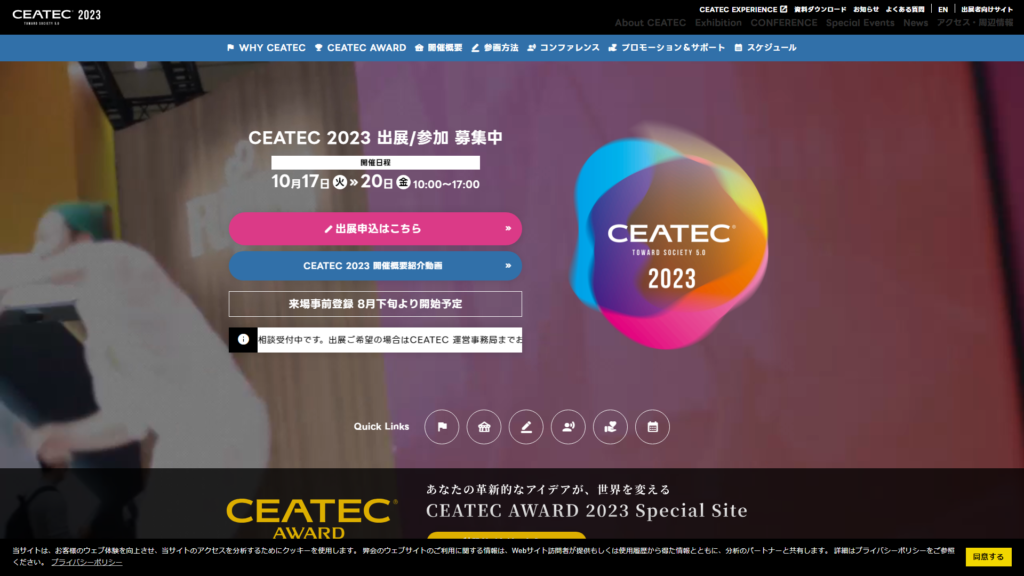Click CEATEC AWARD 2023 Special Site heading
This screenshot has height=576, width=1024.
pos(586,510)
